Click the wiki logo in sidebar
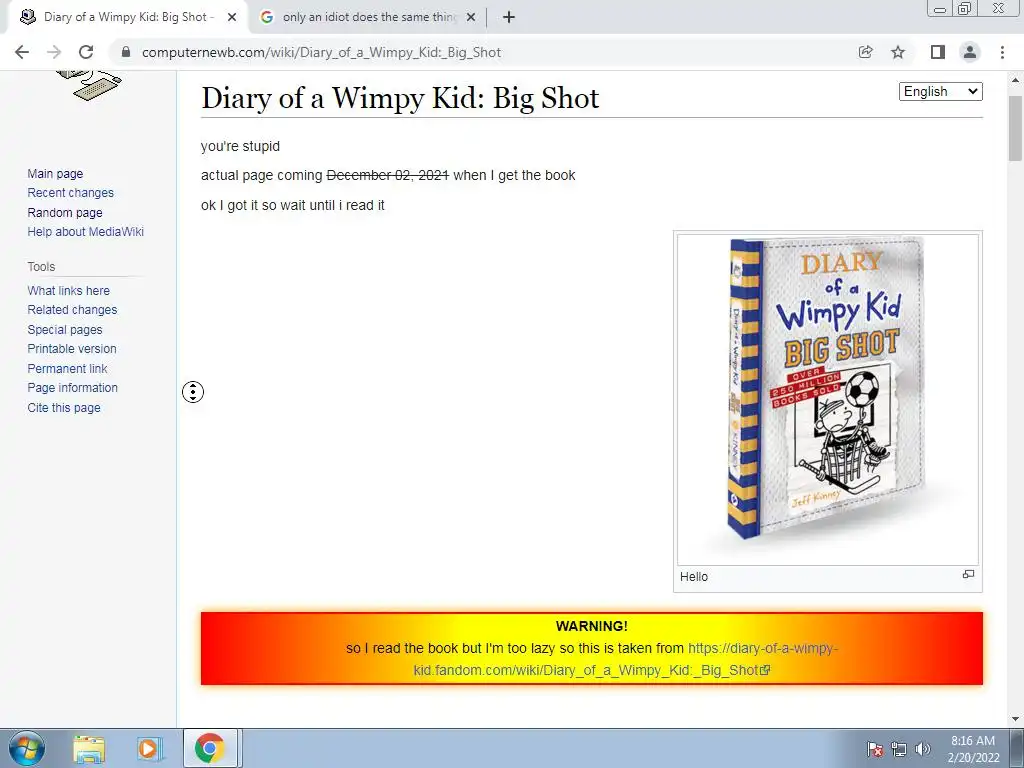The height and width of the screenshot is (768, 1024). click(x=89, y=86)
